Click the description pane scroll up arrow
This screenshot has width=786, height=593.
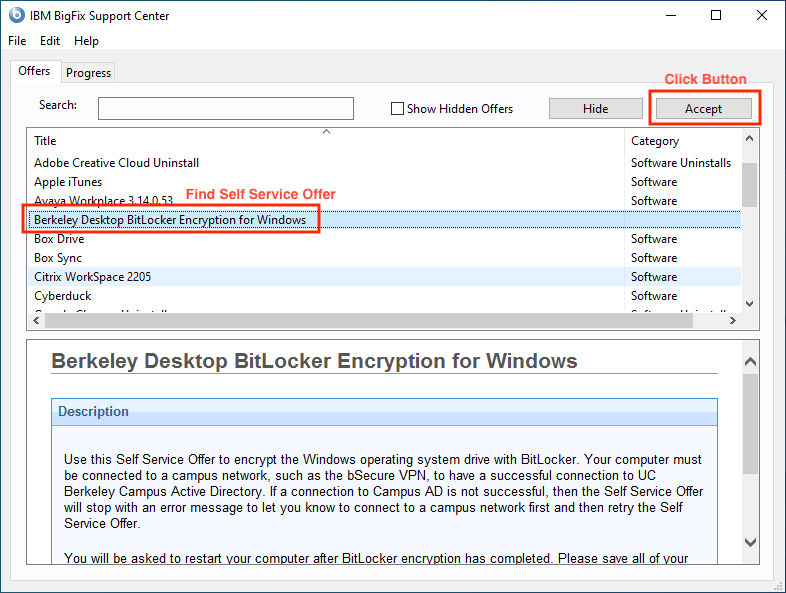click(750, 361)
